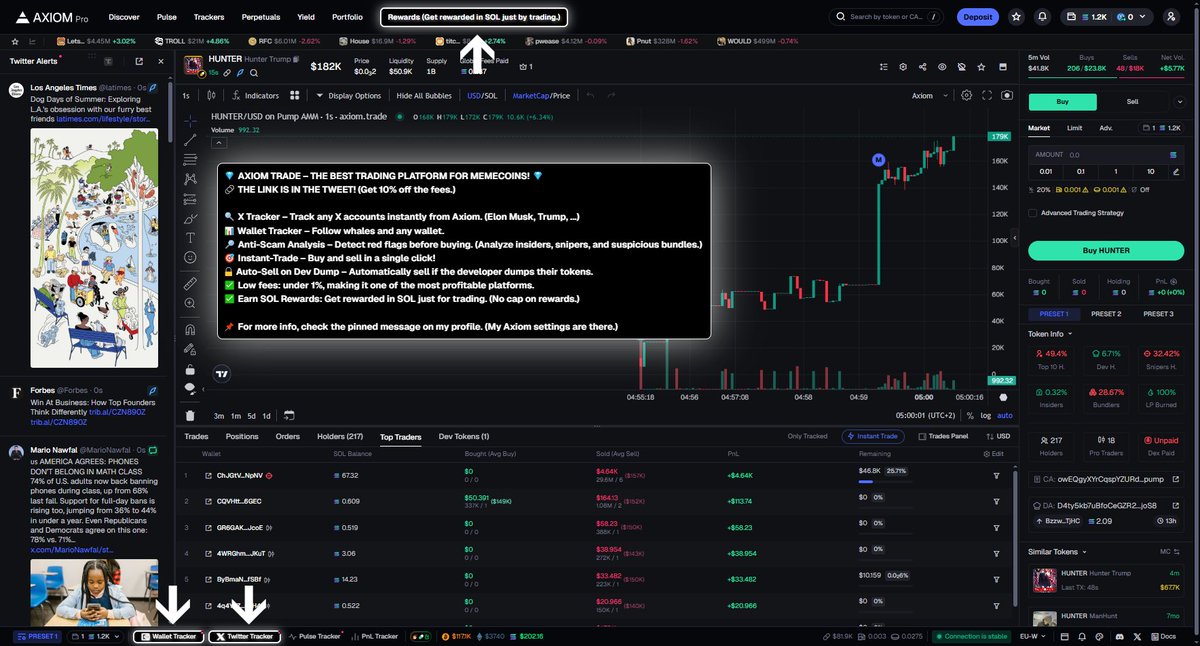The image size is (1200, 646).
Task: Open the candle style selector icon
Action: click(211, 95)
